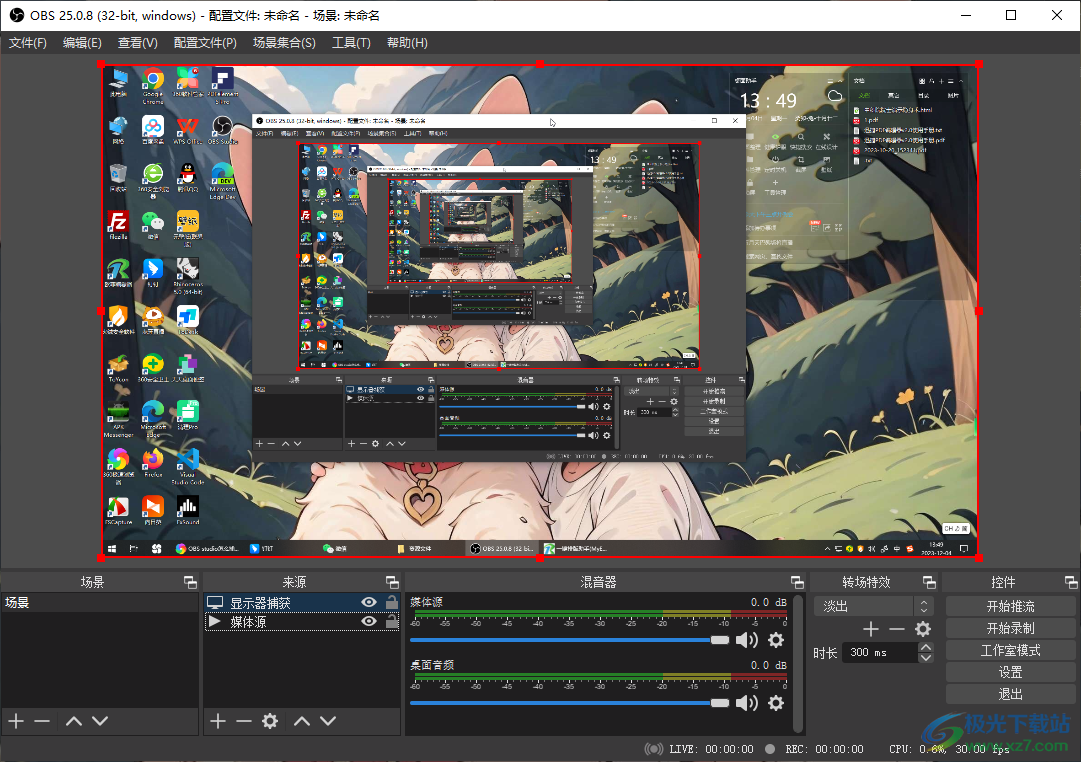Float the 转场特效 dock panel
The width and height of the screenshot is (1081, 762).
click(x=929, y=582)
